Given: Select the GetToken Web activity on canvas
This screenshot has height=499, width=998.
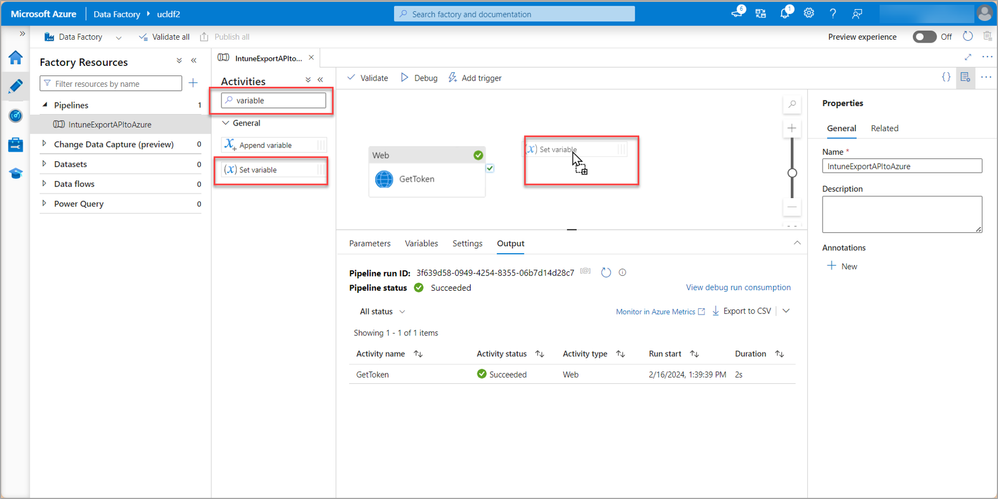Looking at the screenshot, I should click(427, 172).
